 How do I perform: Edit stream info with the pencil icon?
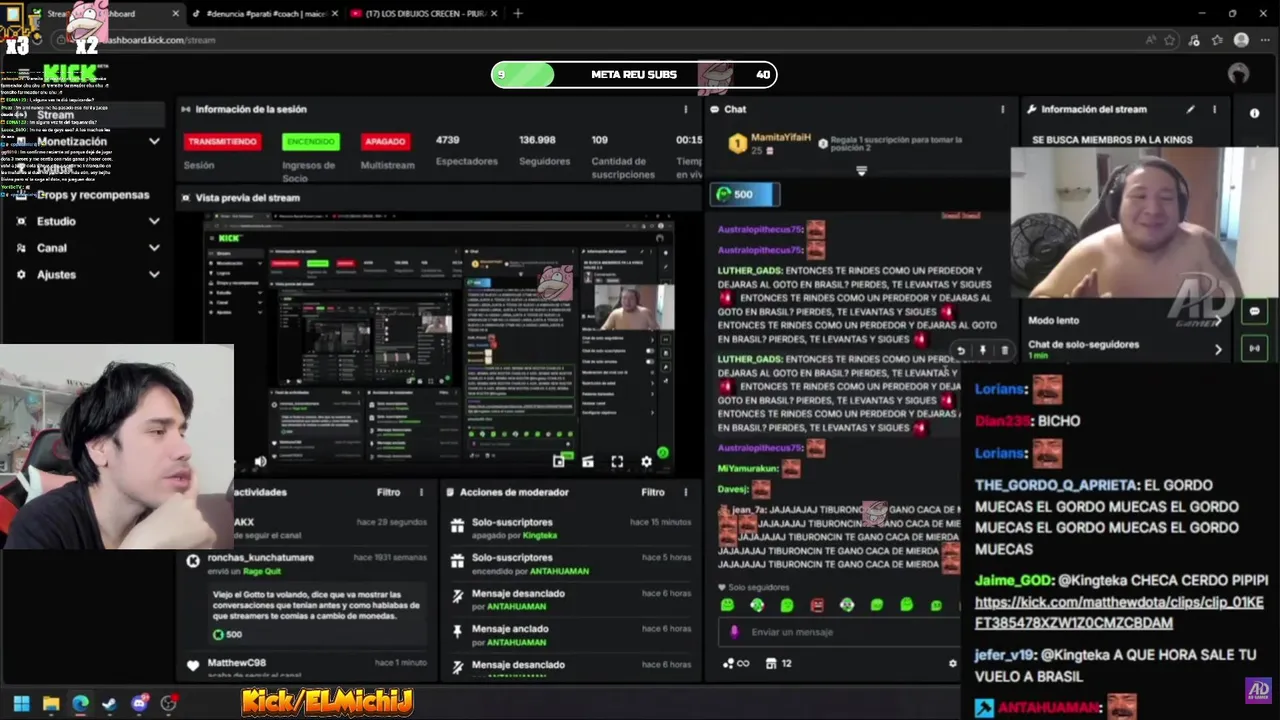(1190, 109)
